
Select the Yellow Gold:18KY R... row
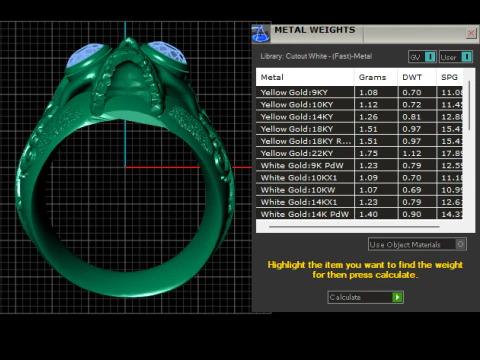(359, 141)
